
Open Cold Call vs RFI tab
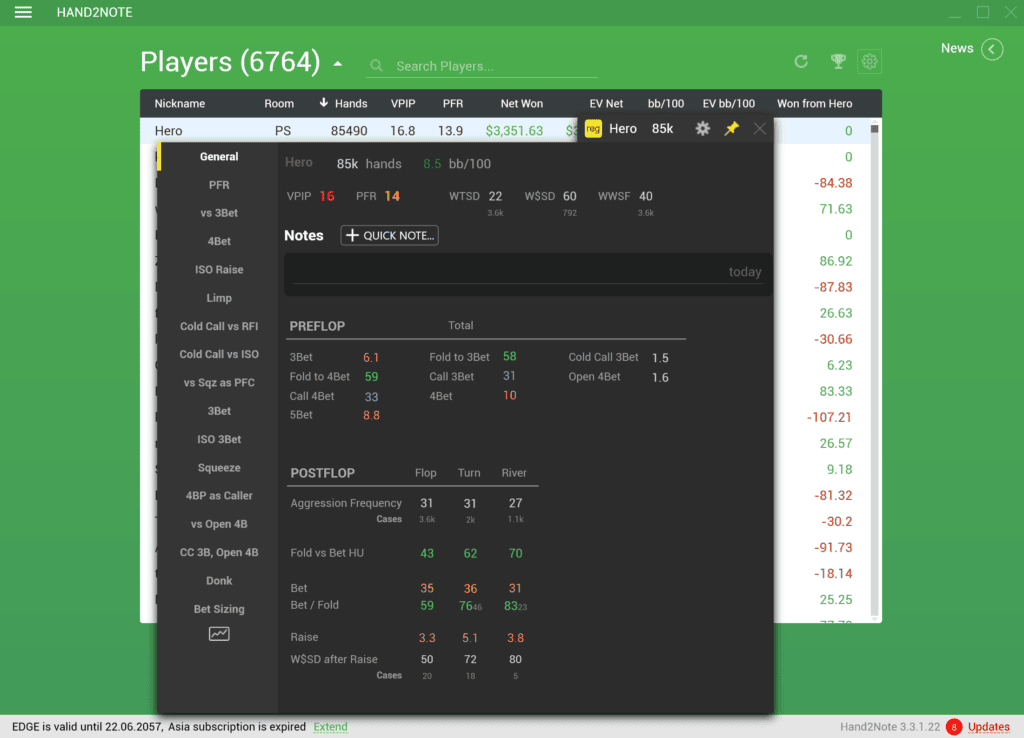tap(219, 326)
